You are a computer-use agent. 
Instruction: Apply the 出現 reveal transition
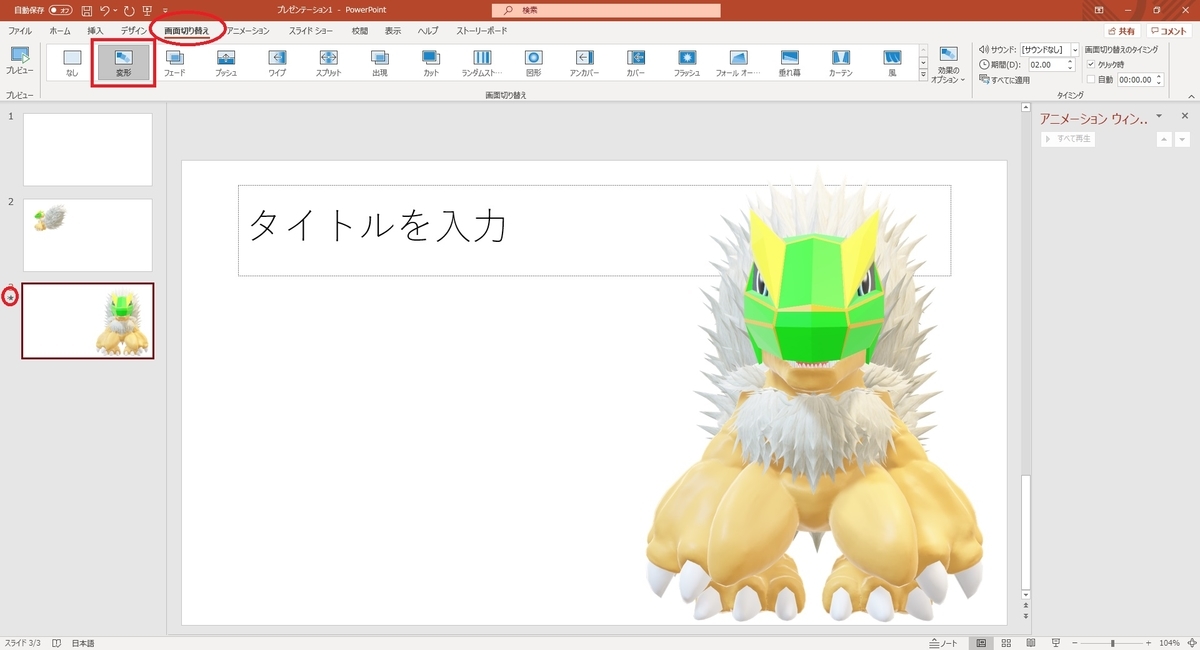(379, 63)
